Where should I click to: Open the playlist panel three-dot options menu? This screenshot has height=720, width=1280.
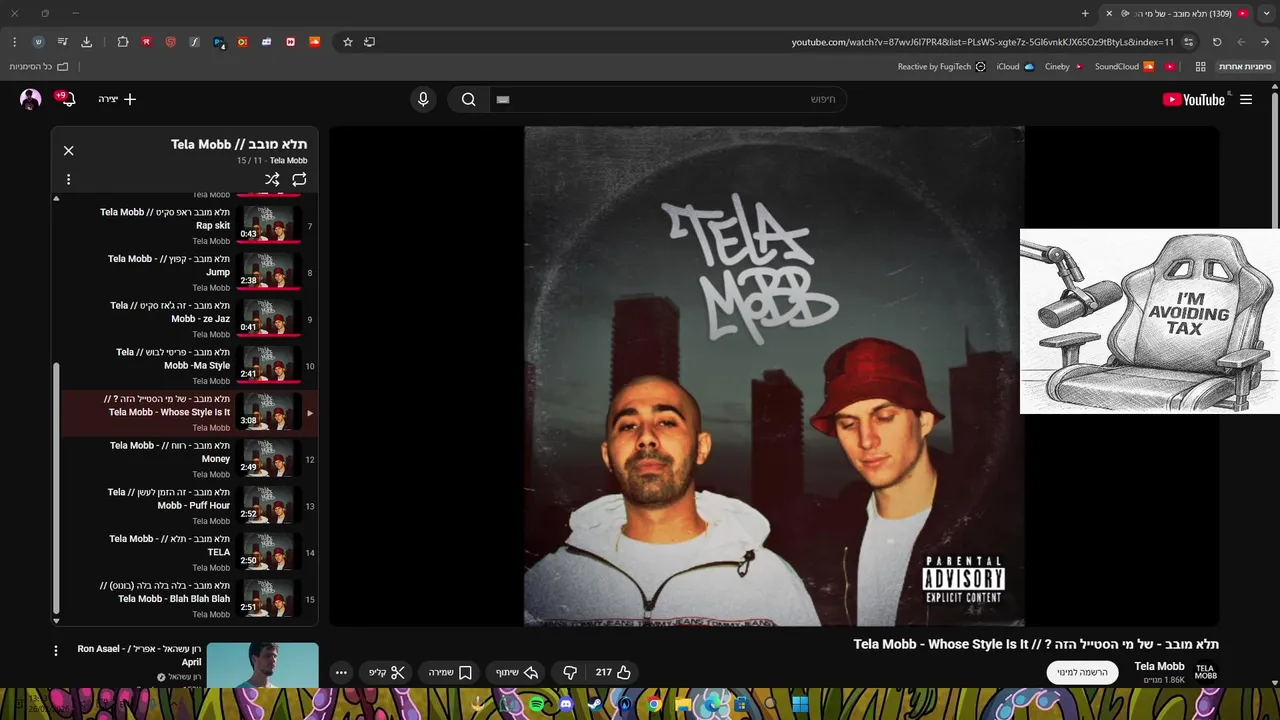pos(68,179)
